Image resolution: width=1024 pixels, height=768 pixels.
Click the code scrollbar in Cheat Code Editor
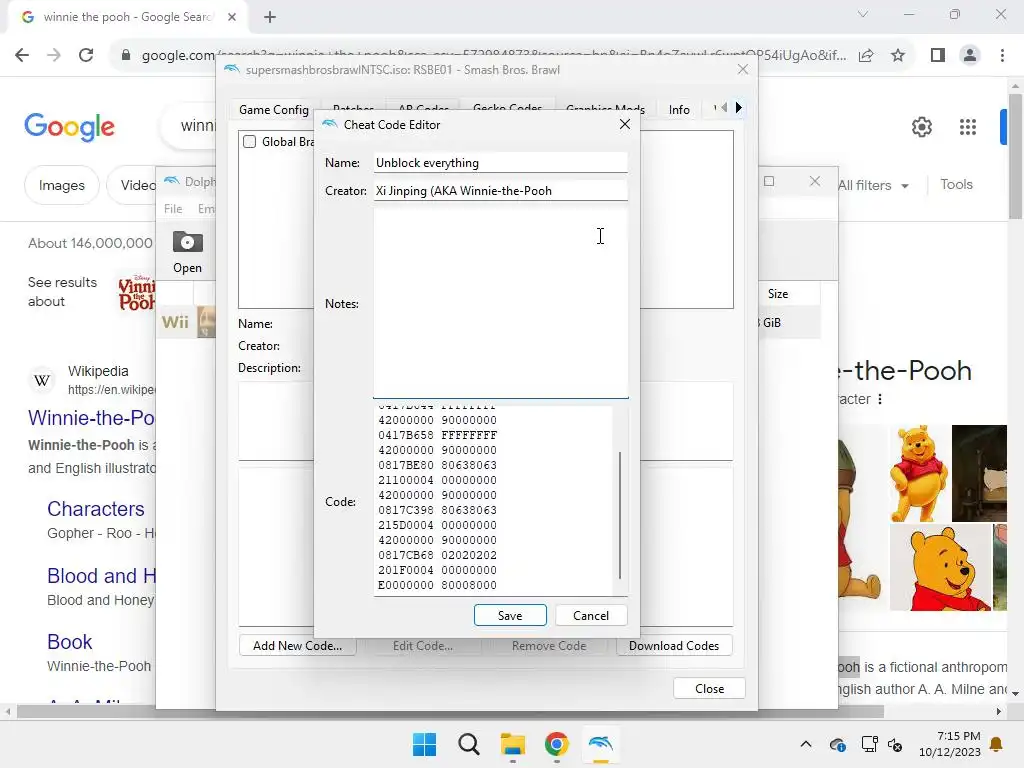(620, 515)
